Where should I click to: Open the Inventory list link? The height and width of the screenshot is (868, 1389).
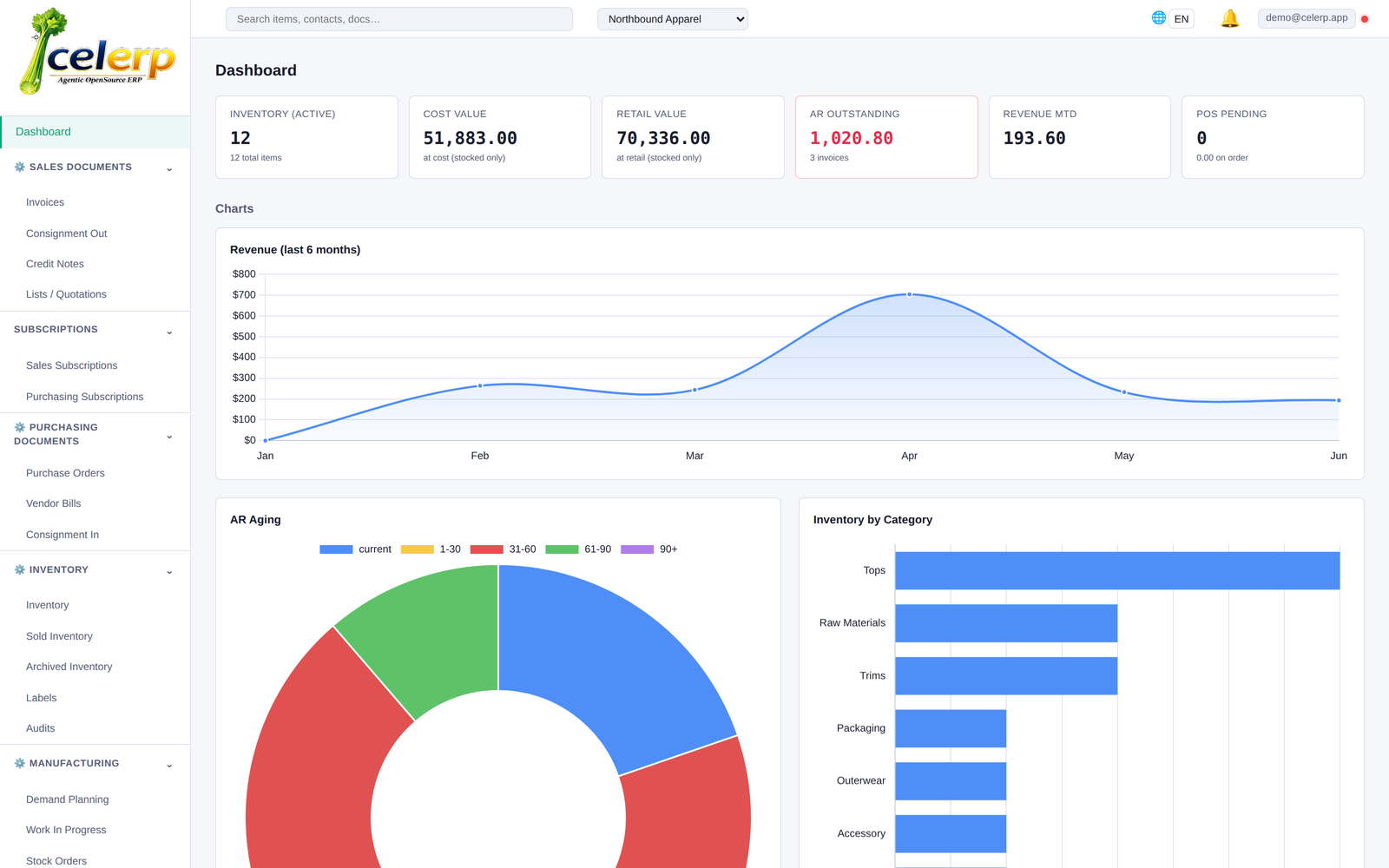click(x=47, y=605)
